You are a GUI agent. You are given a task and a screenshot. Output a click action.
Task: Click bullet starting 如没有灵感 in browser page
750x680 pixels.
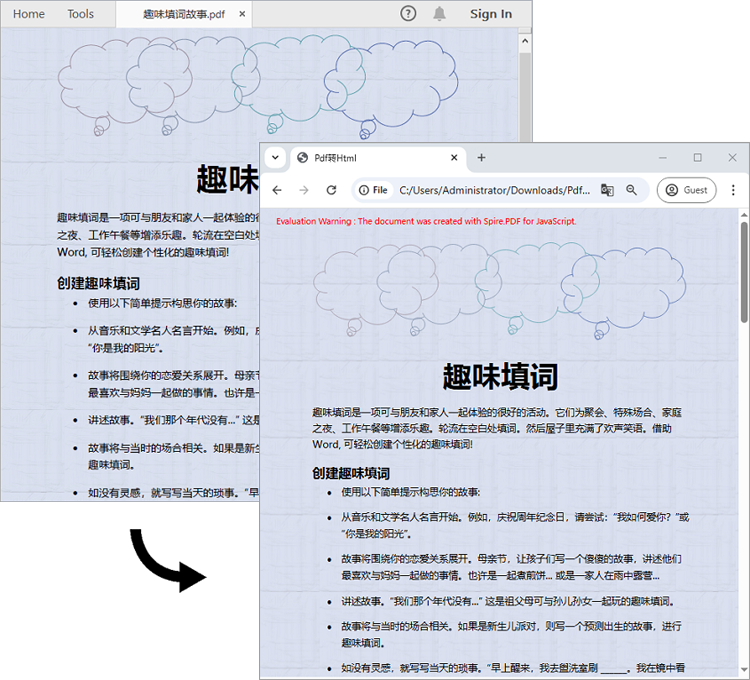point(513,668)
